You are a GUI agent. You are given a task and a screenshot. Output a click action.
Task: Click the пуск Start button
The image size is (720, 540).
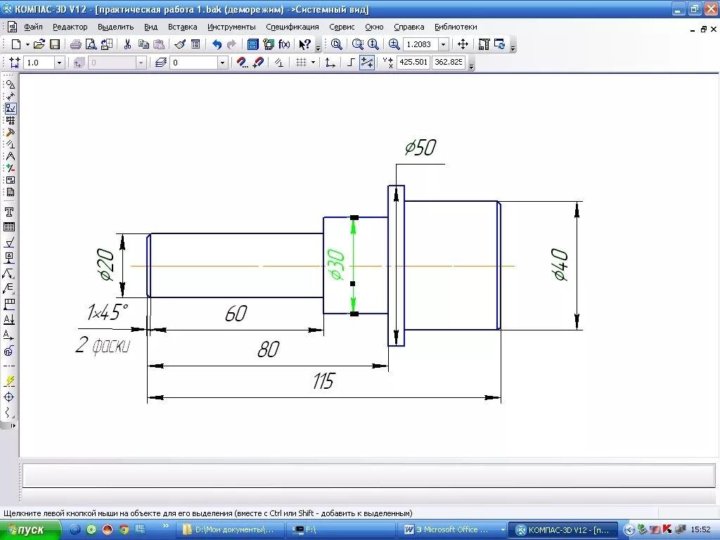click(24, 529)
